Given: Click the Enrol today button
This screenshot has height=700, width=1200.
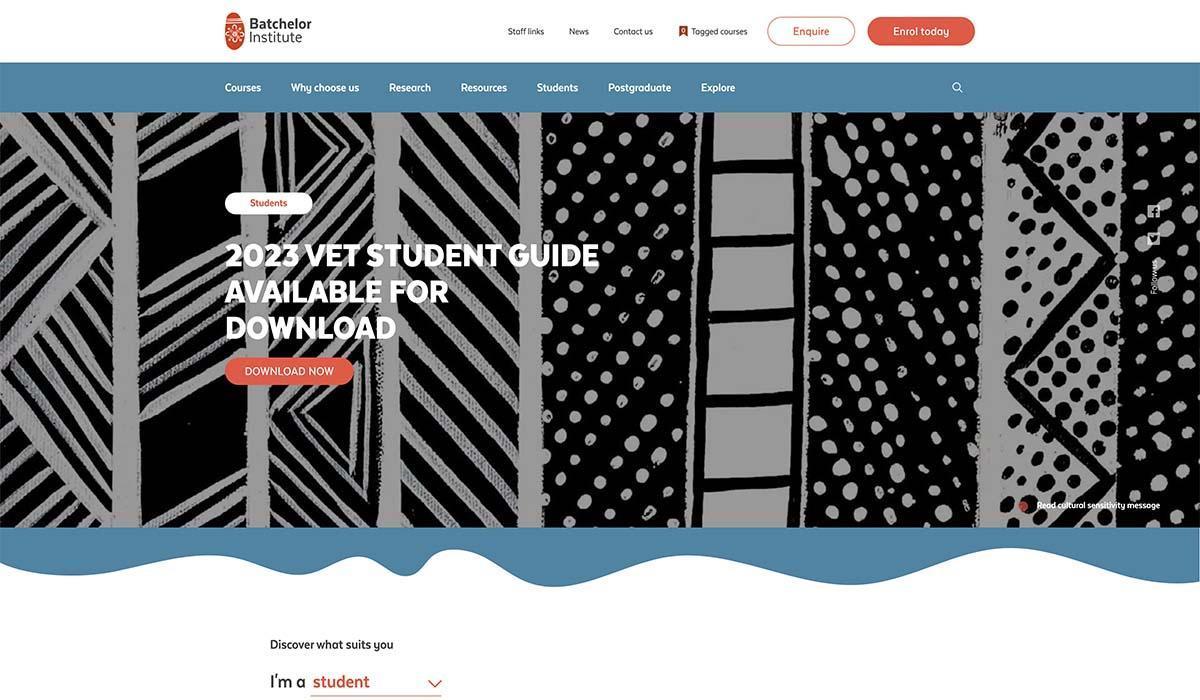Looking at the screenshot, I should coord(921,31).
